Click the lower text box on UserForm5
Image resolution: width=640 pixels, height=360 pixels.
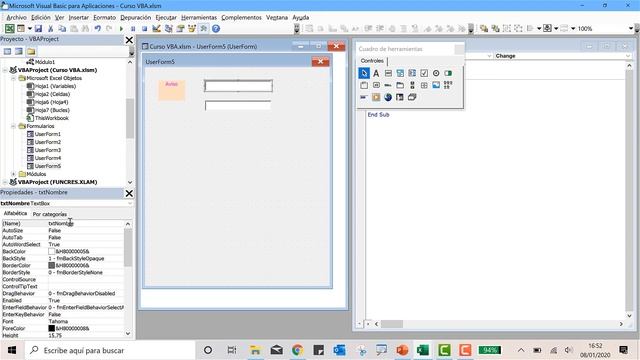[x=238, y=106]
